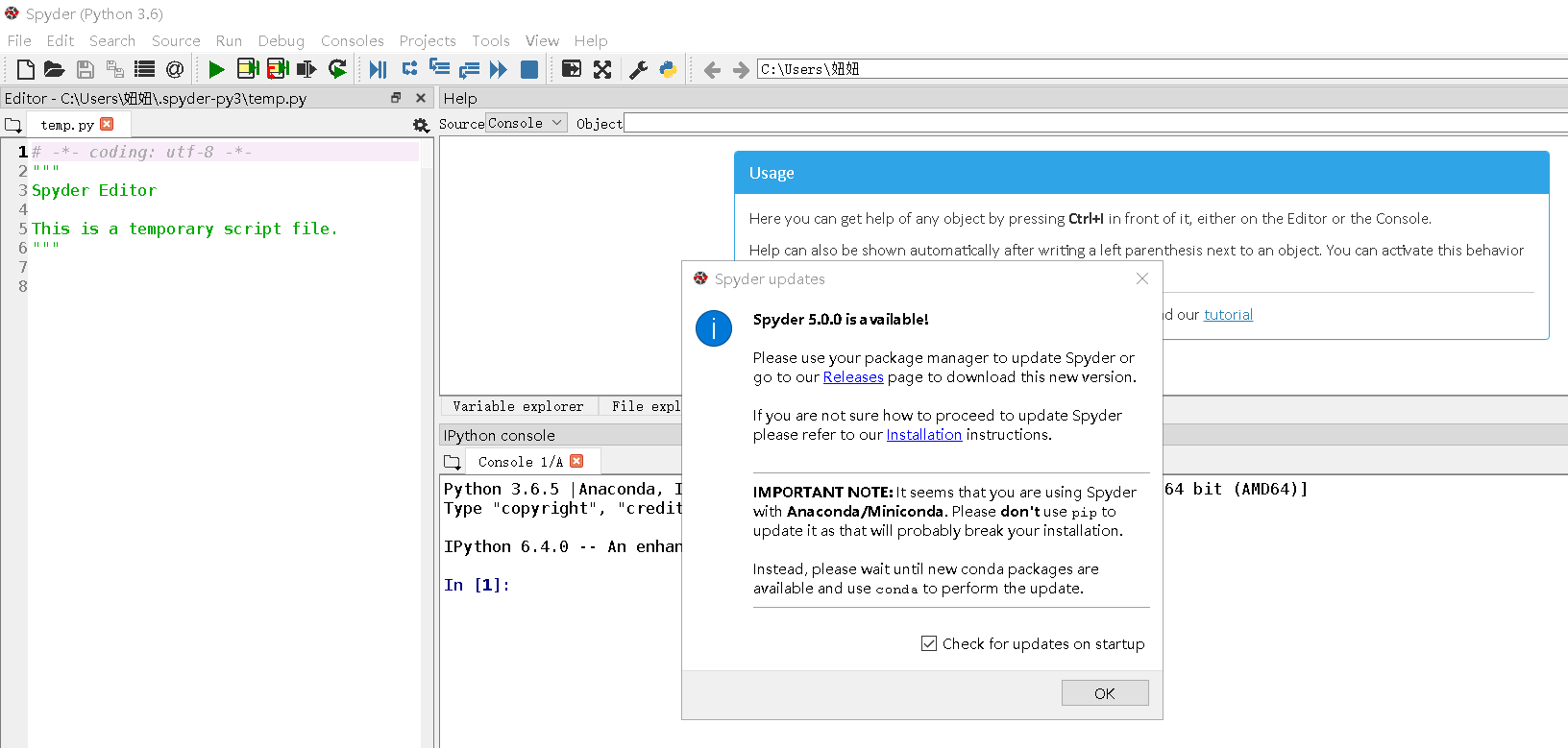The height and width of the screenshot is (748, 1568).
Task: Maximize current pane toolbar icon
Action: point(572,69)
